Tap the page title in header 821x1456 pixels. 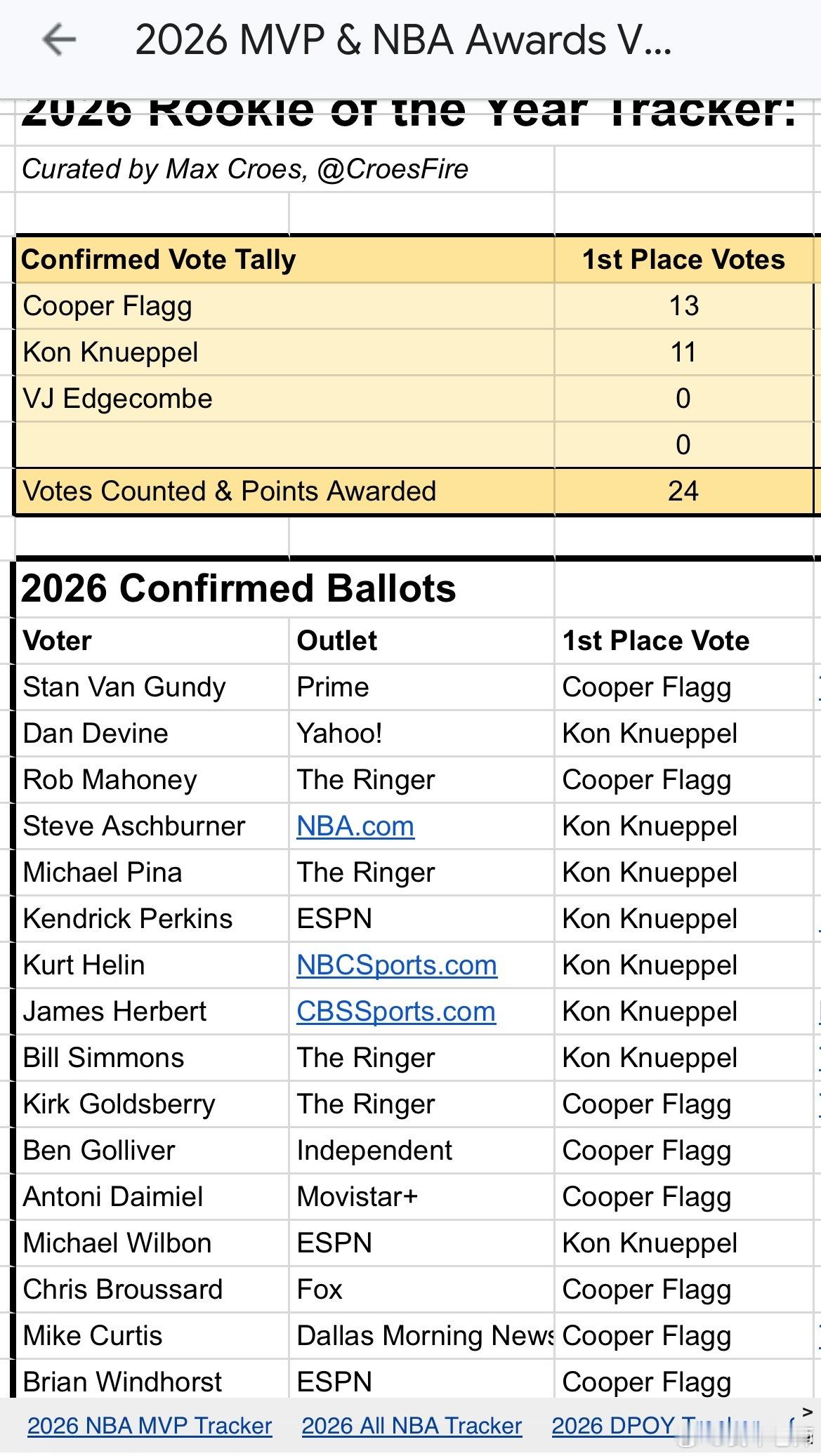coord(403,40)
